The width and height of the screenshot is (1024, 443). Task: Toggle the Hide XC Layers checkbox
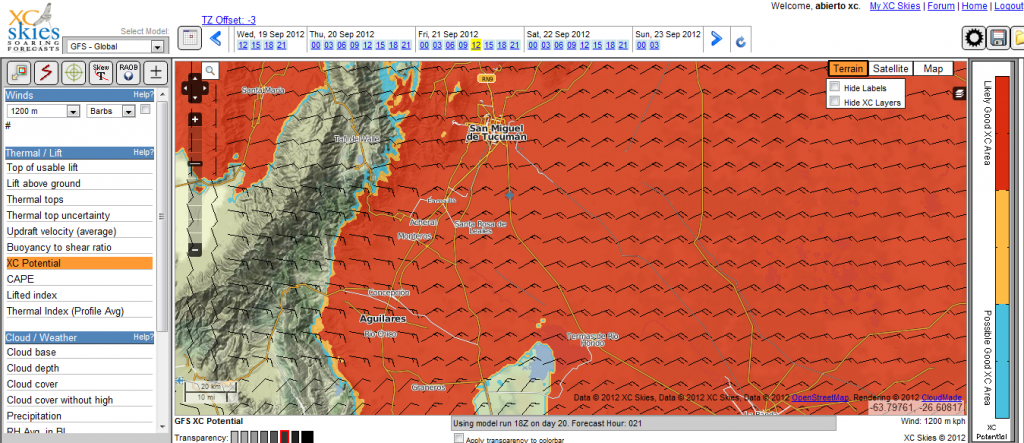click(x=835, y=102)
